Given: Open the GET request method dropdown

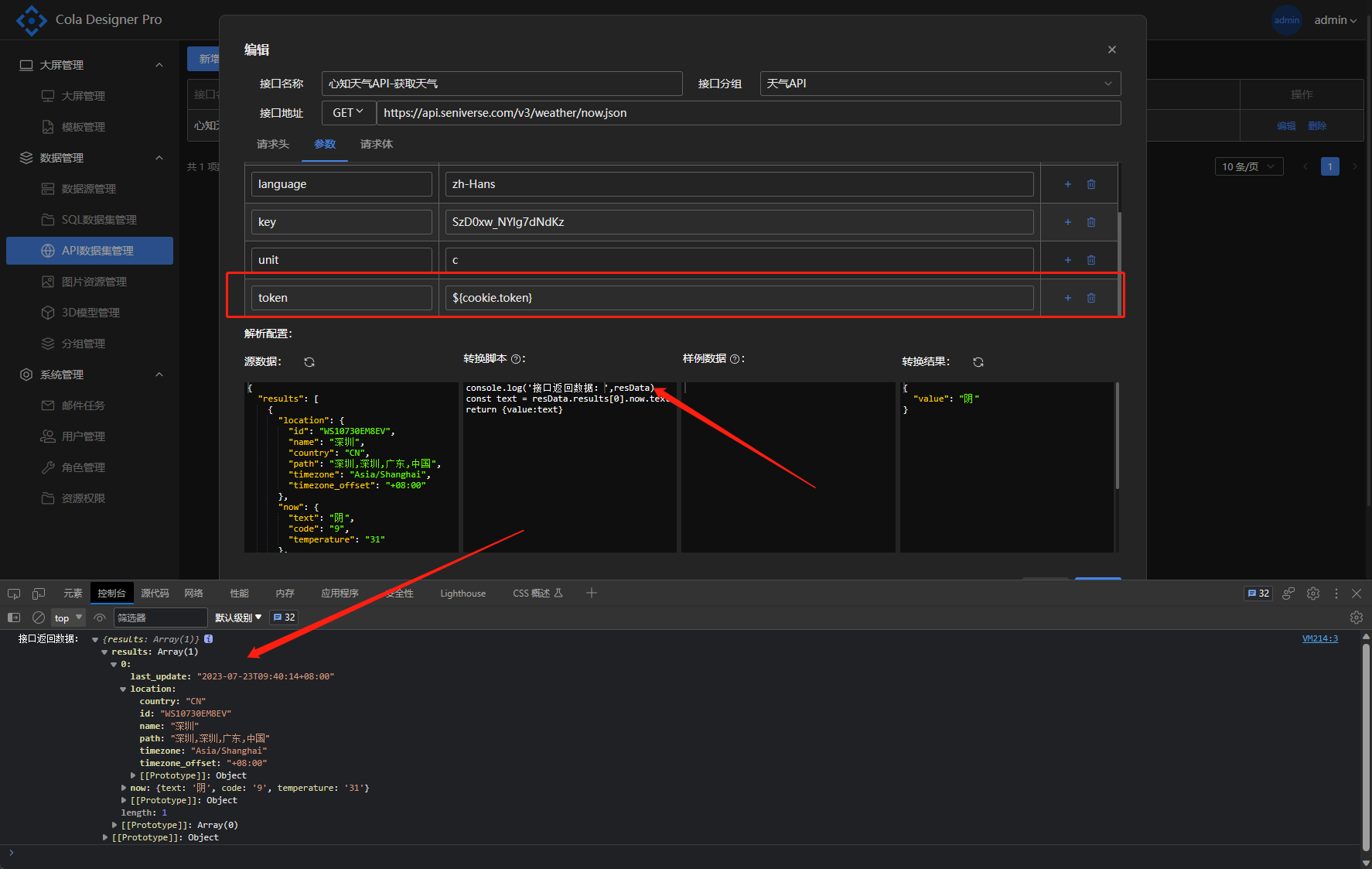Looking at the screenshot, I should coord(348,113).
